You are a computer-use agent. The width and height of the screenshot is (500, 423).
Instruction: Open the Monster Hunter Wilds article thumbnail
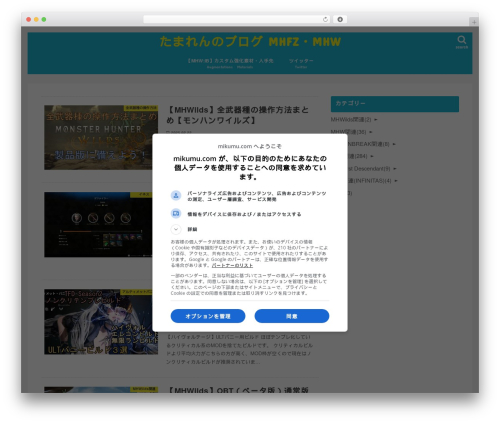coord(101,137)
